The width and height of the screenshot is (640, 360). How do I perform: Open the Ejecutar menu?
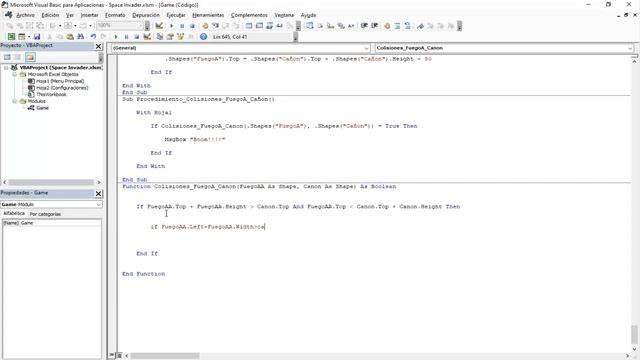(176, 15)
